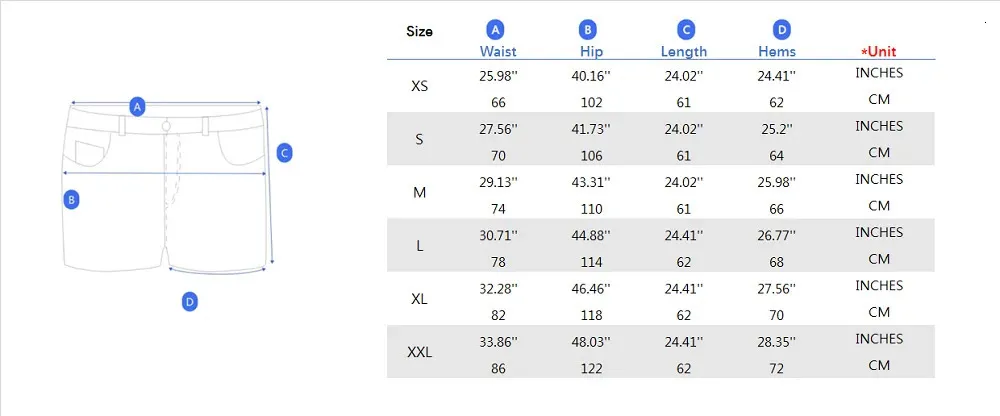
Task: Click the Length column header
Action: (x=684, y=52)
